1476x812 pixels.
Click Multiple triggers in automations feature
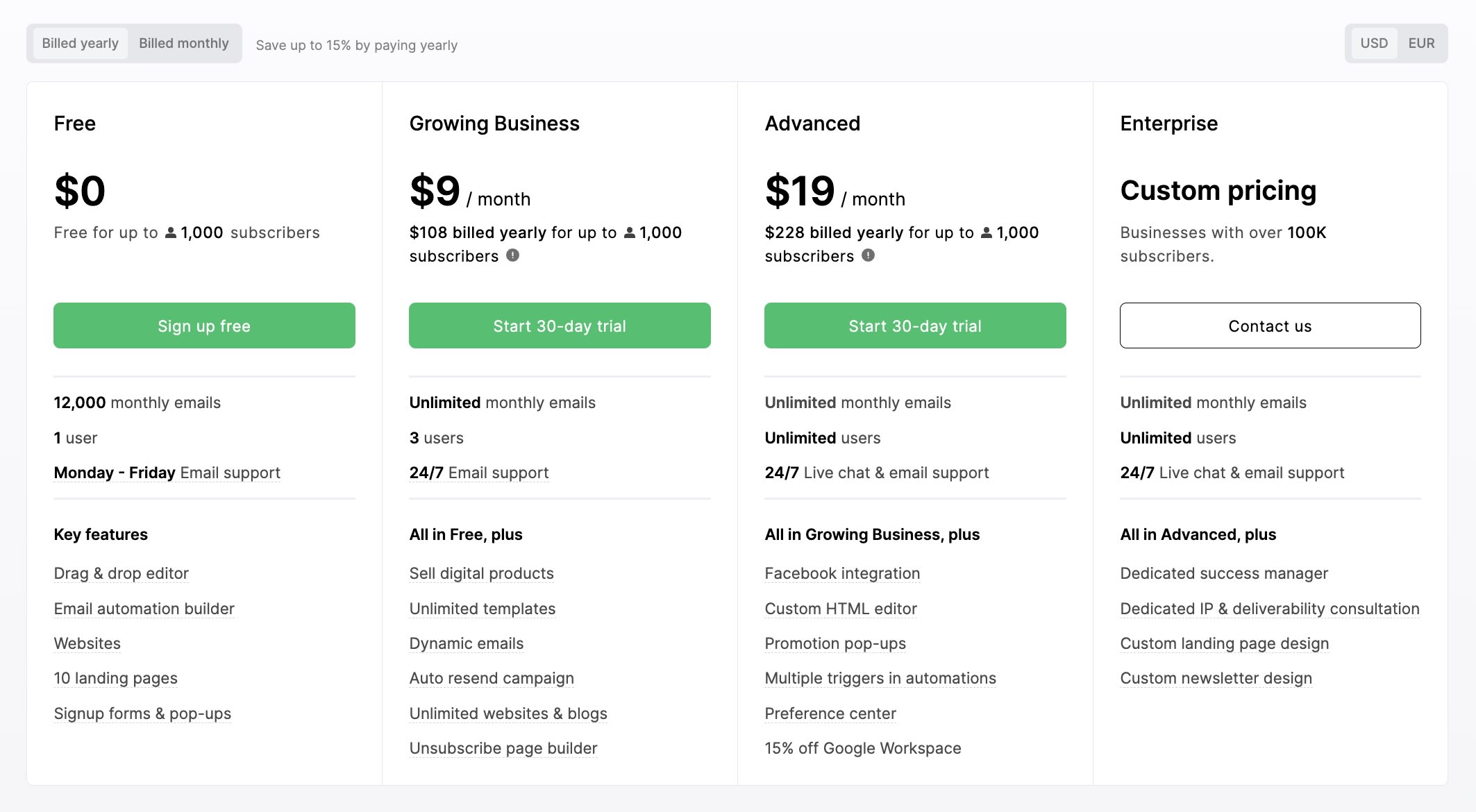point(880,678)
